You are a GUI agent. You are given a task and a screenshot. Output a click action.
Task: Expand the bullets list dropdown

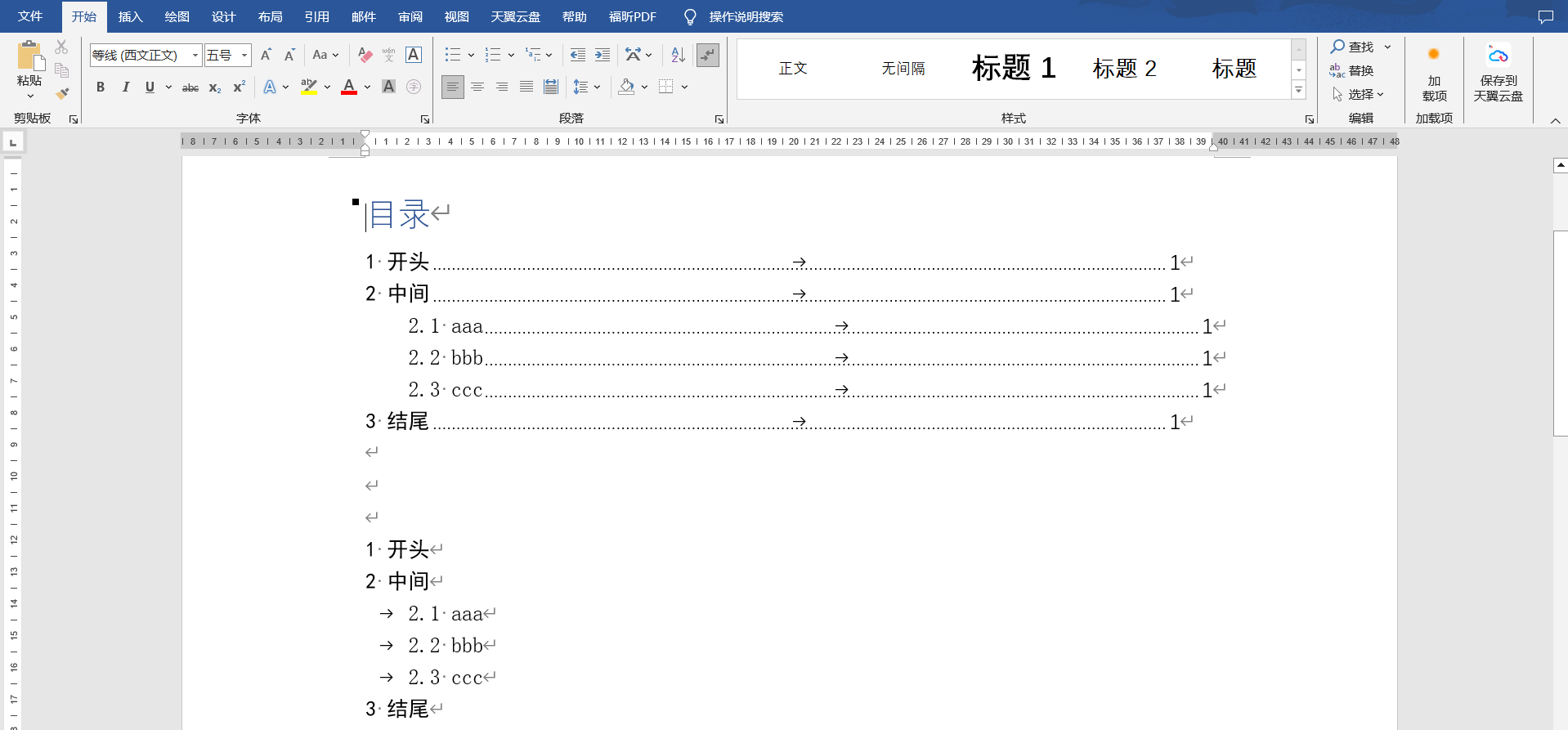tap(472, 55)
